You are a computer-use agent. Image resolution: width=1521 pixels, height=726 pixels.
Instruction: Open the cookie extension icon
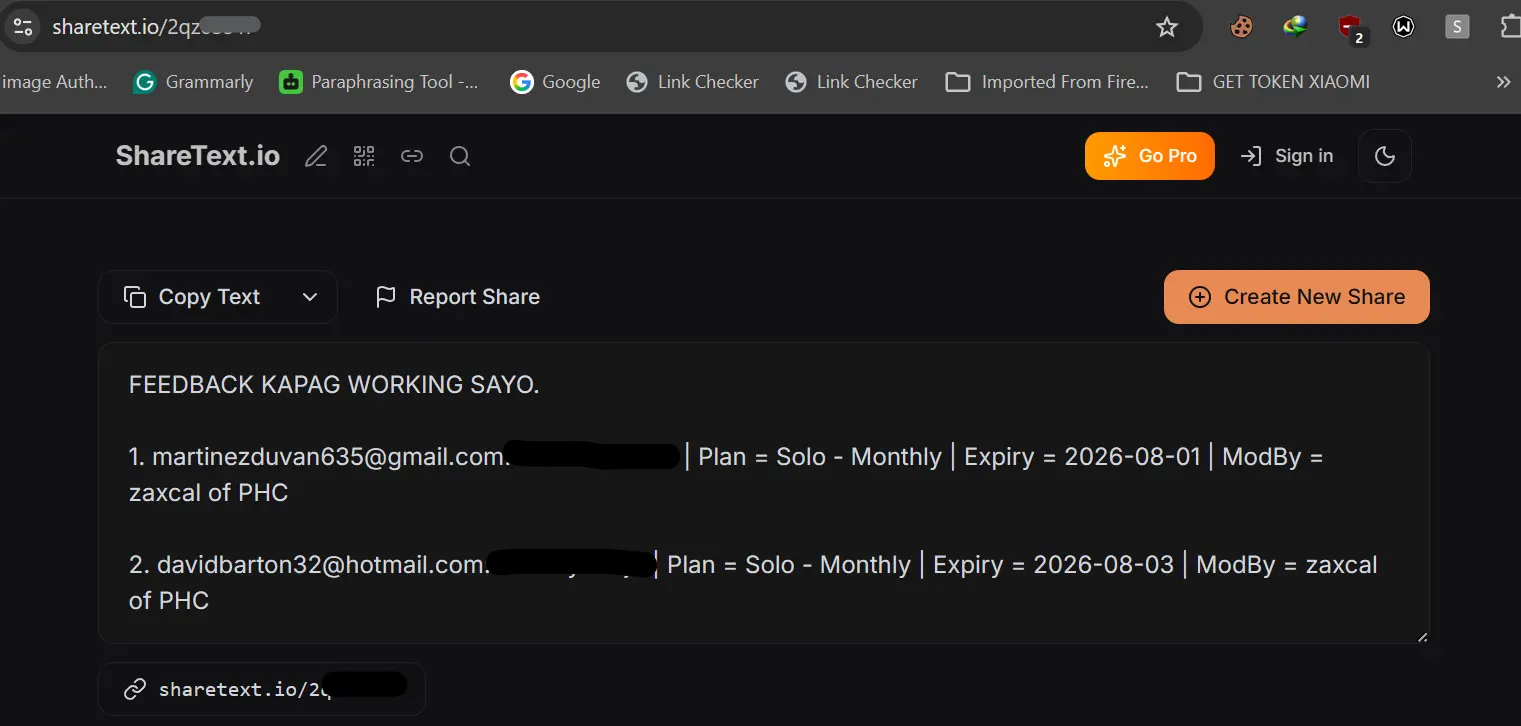(x=1242, y=27)
